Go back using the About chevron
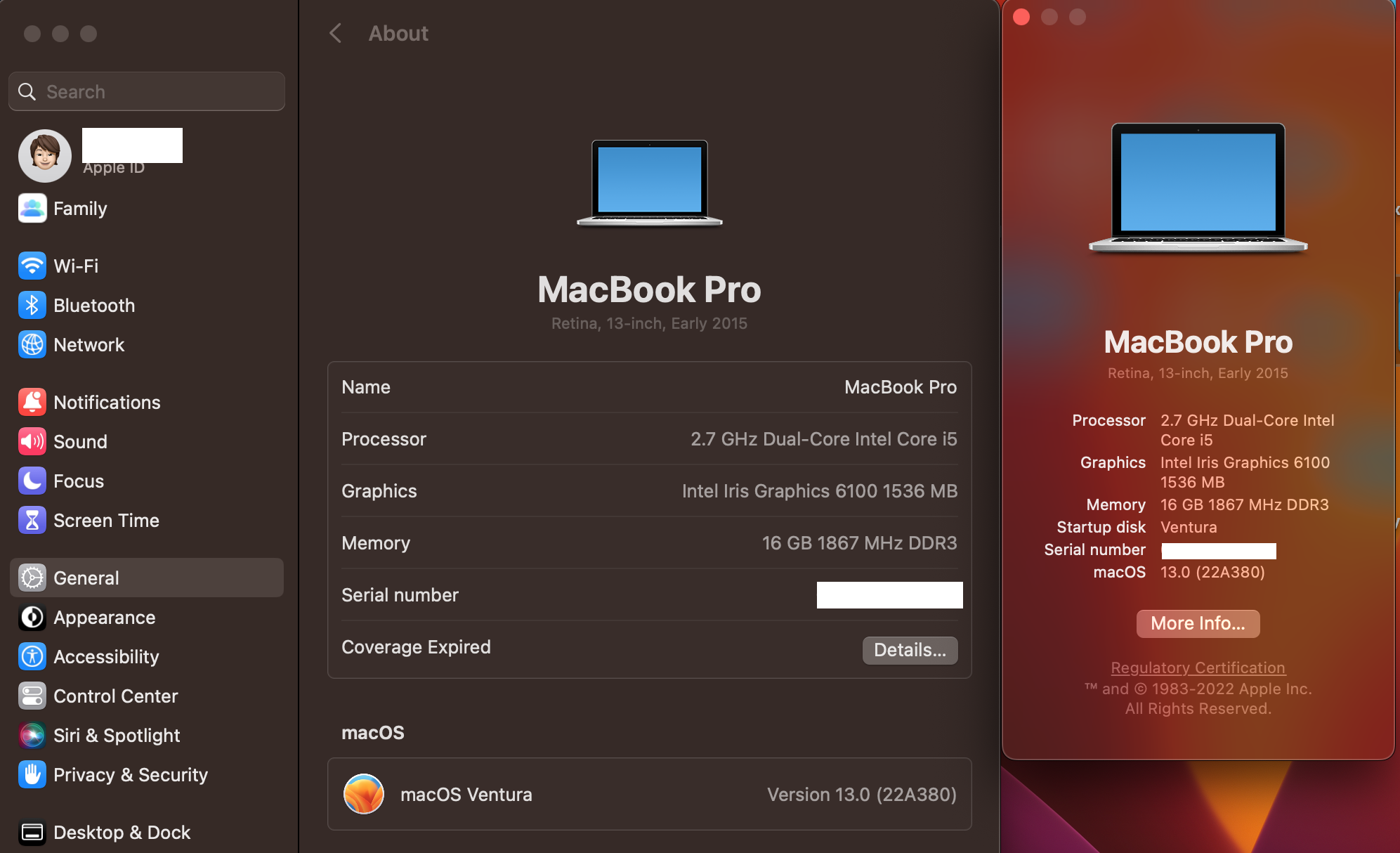This screenshot has width=1400, height=853. tap(336, 33)
